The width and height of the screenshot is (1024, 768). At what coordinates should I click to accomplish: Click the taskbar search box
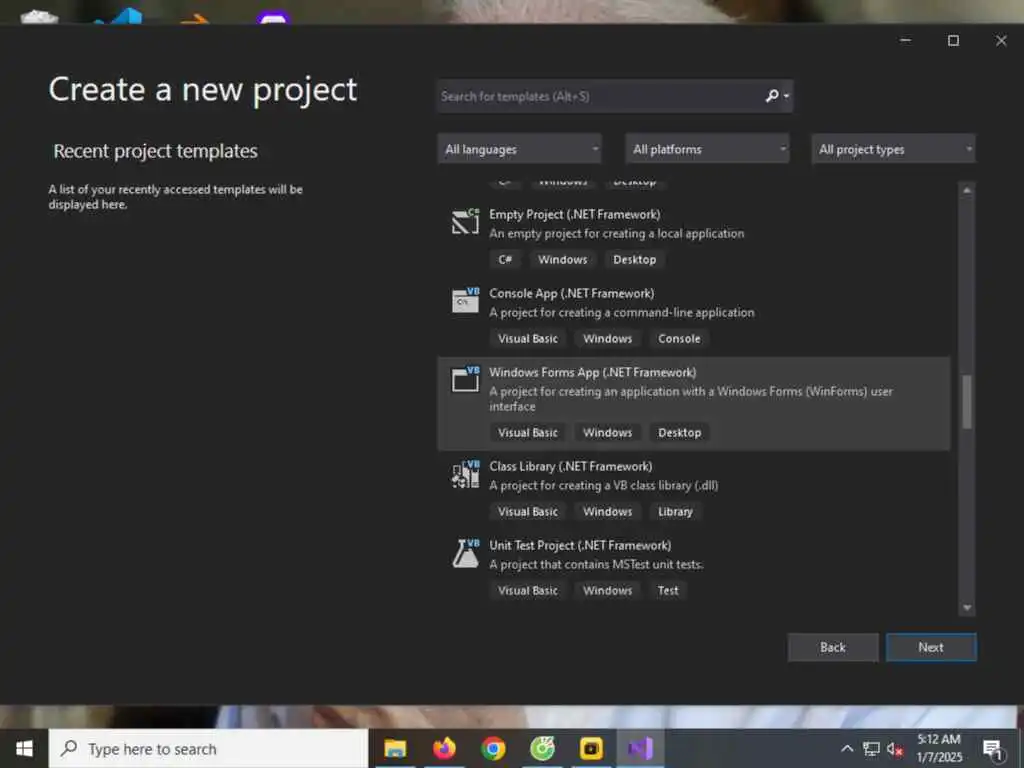coord(208,748)
